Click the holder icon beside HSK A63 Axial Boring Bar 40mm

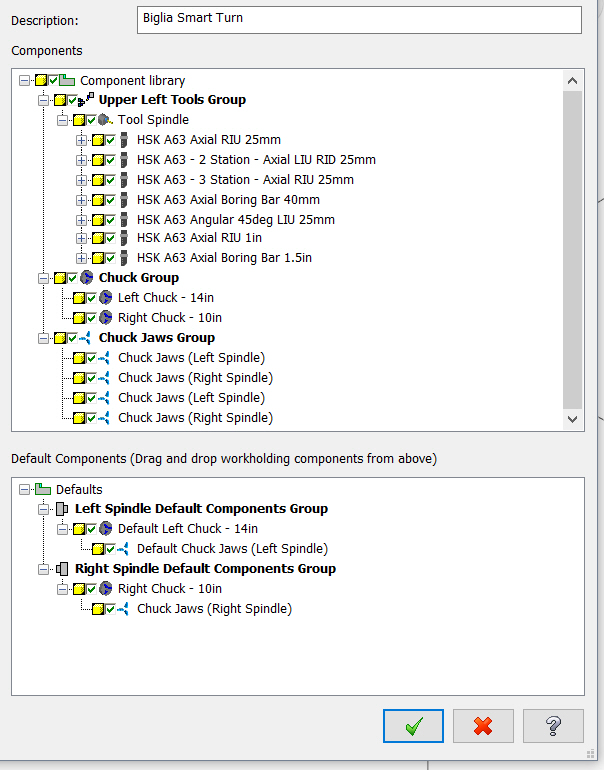(x=124, y=200)
